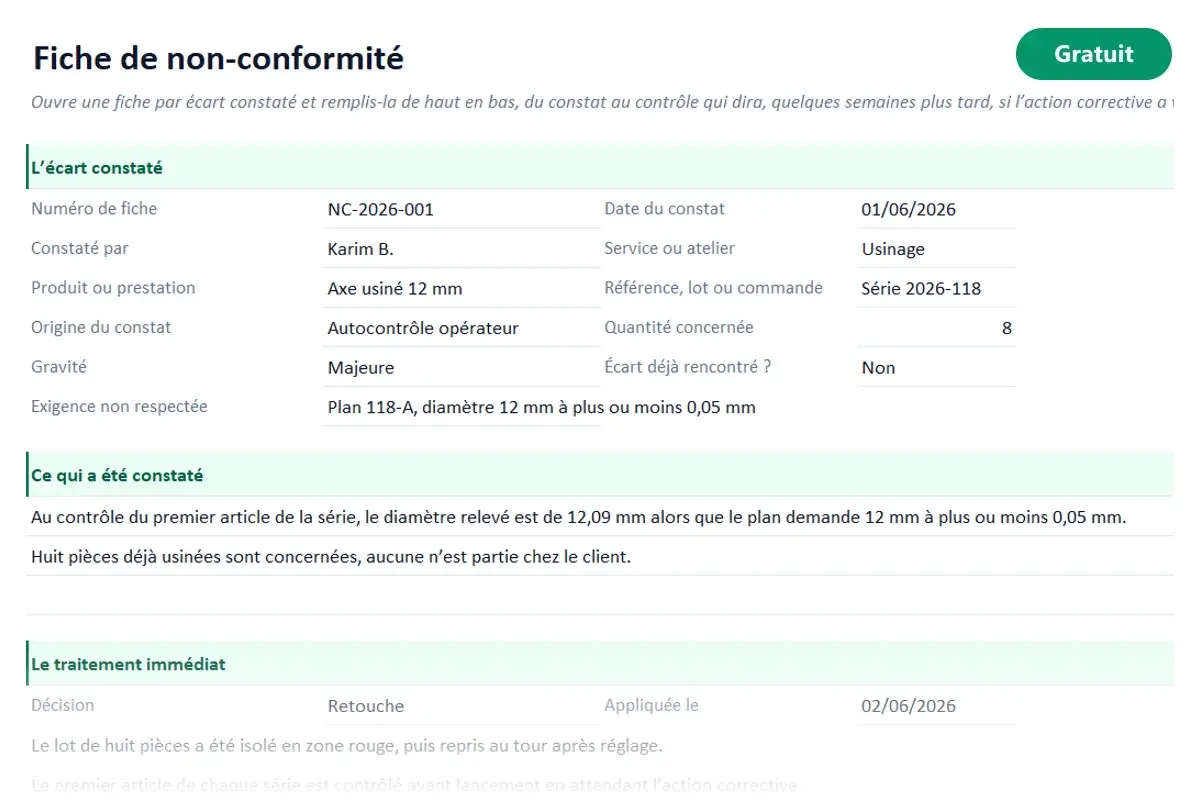Image resolution: width=1200 pixels, height=800 pixels.
Task: Open the Décision field showing Retouche
Action: click(462, 705)
